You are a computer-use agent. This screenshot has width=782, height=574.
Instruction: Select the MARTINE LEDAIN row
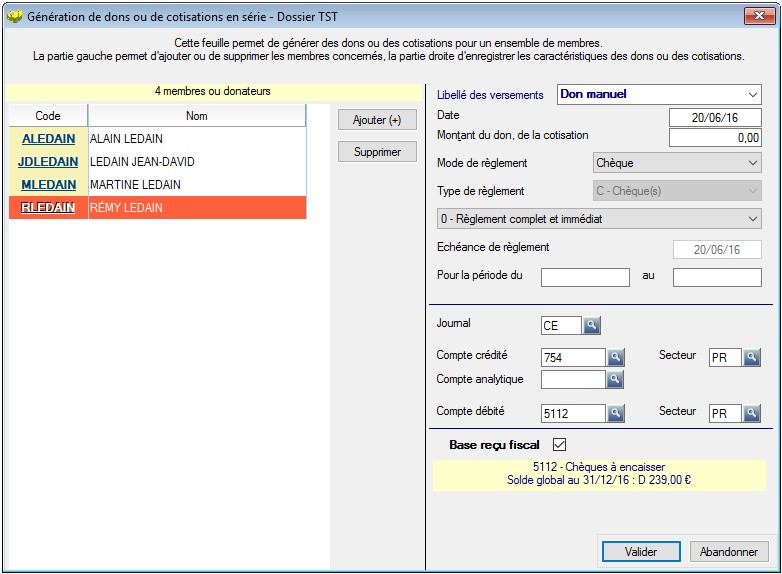point(196,185)
